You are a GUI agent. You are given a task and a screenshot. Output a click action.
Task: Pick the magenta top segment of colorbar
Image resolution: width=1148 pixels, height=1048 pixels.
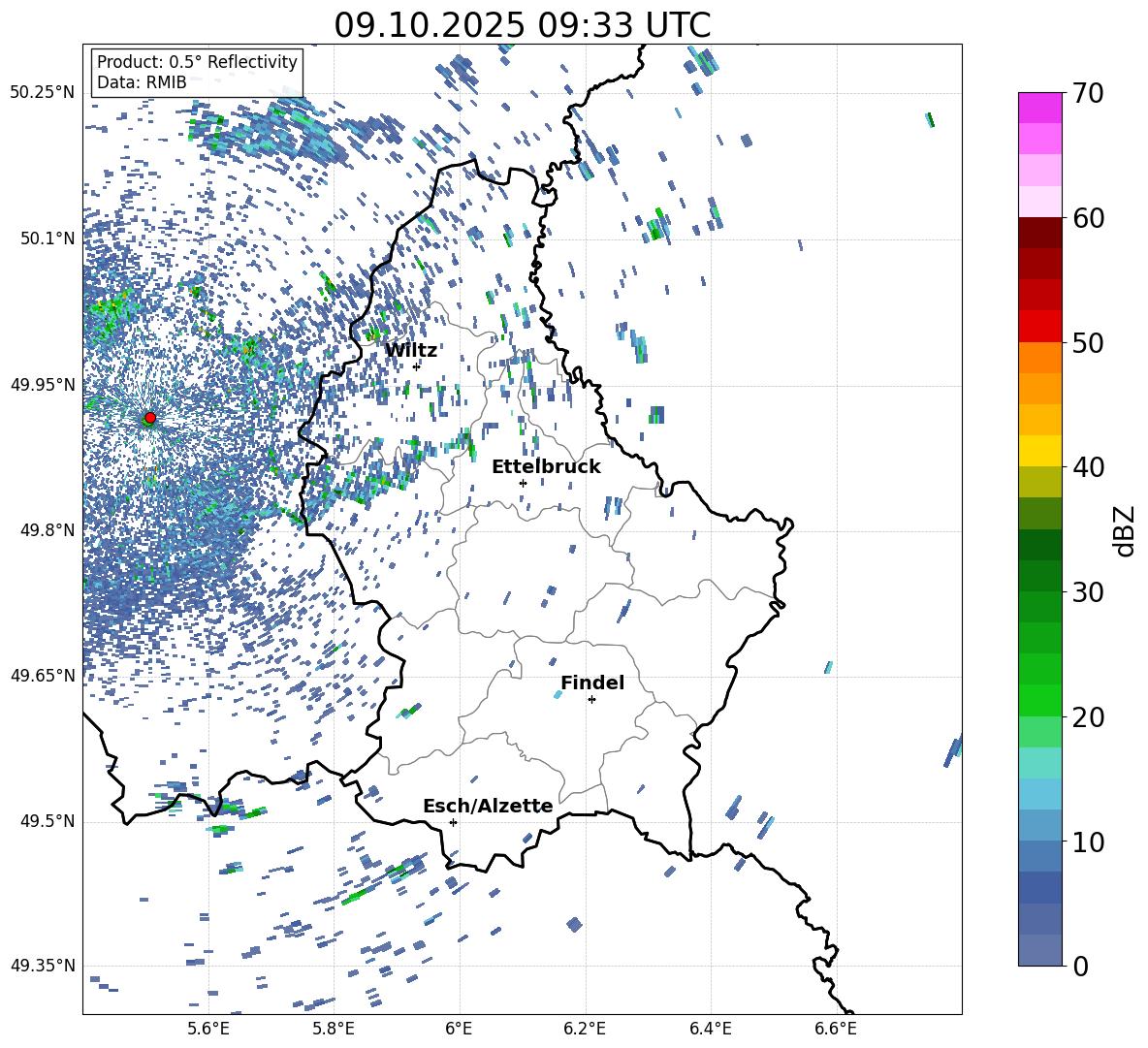[1040, 108]
